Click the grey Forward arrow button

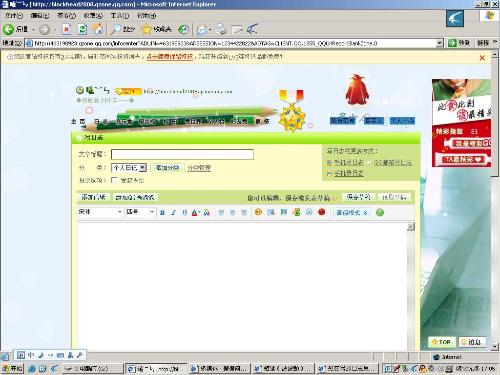(x=44, y=30)
